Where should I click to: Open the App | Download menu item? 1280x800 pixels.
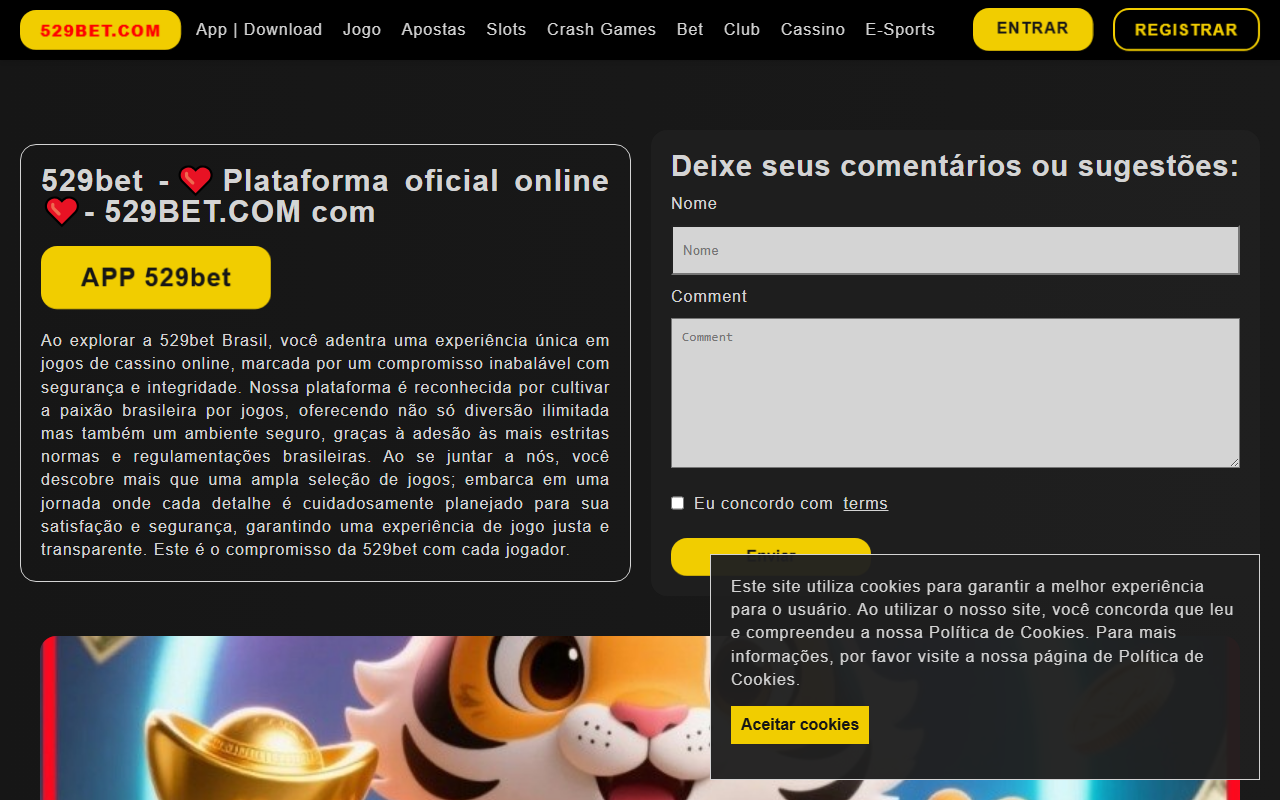coord(259,30)
